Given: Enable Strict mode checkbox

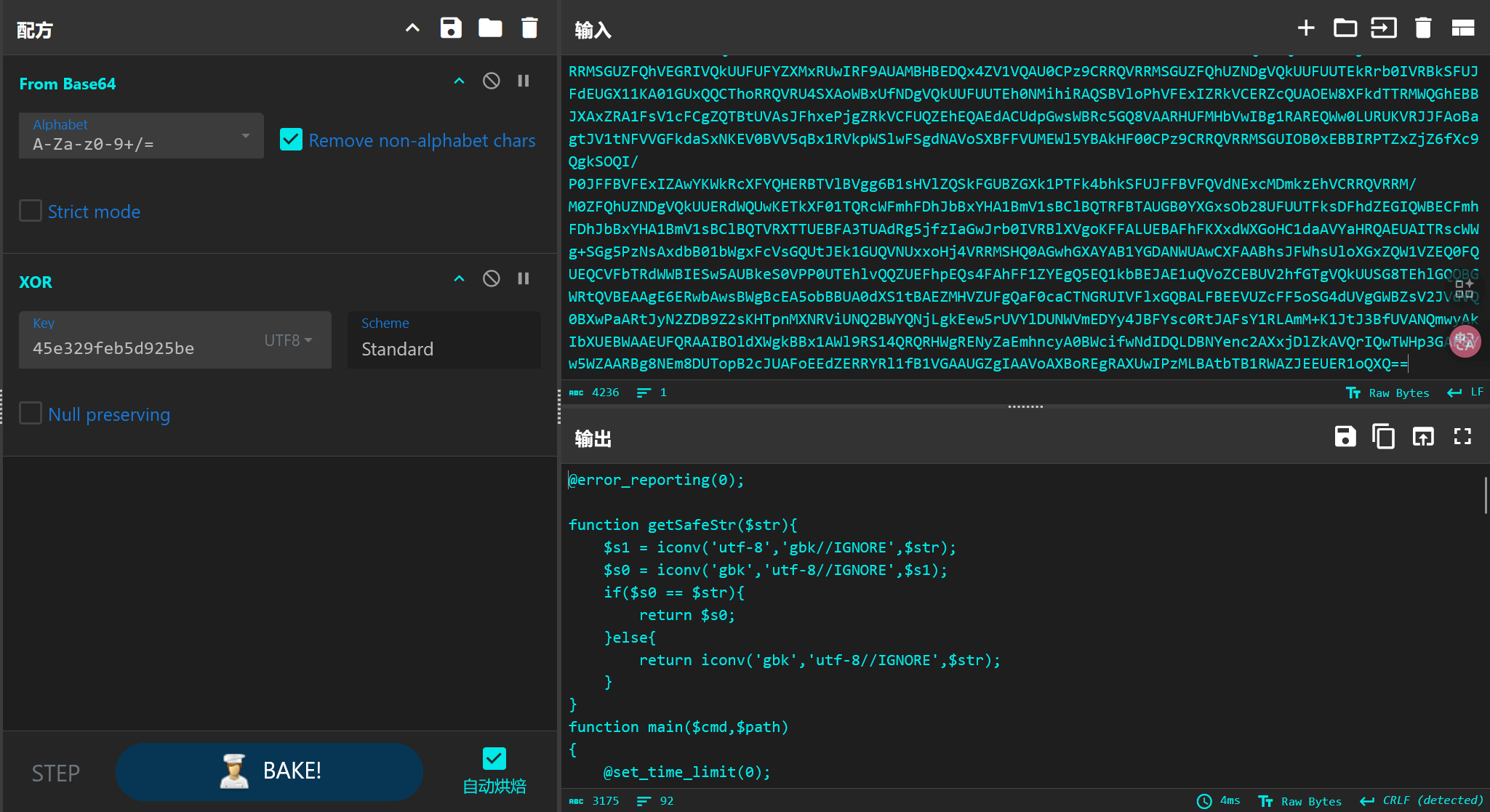Looking at the screenshot, I should [31, 211].
